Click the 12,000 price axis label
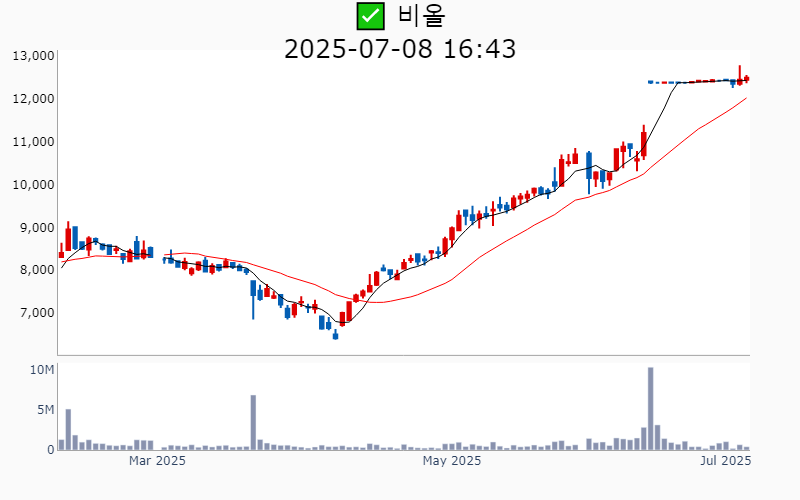The width and height of the screenshot is (800, 500). [x=34, y=98]
